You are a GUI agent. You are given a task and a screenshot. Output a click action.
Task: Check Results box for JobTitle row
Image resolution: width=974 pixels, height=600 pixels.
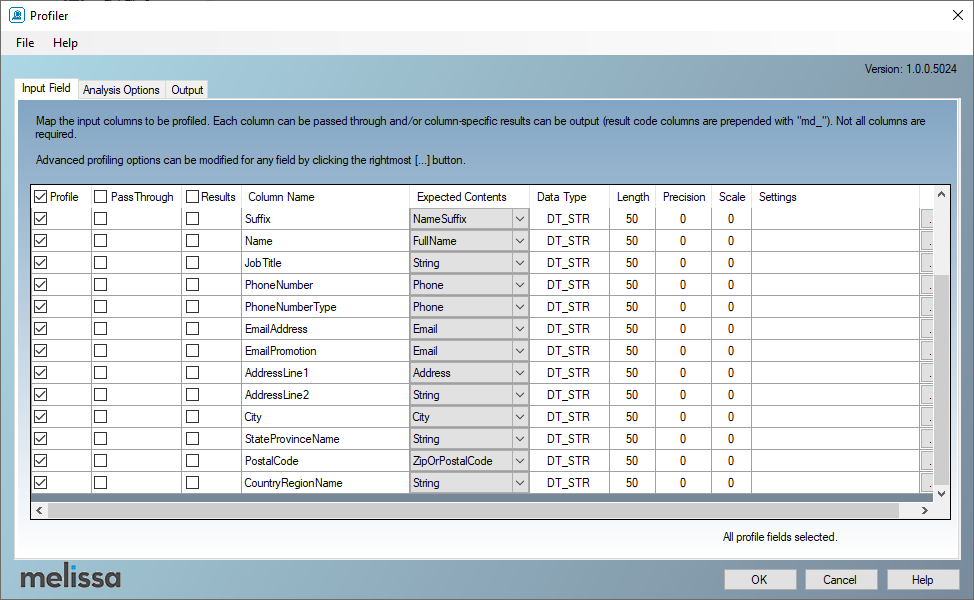(192, 263)
